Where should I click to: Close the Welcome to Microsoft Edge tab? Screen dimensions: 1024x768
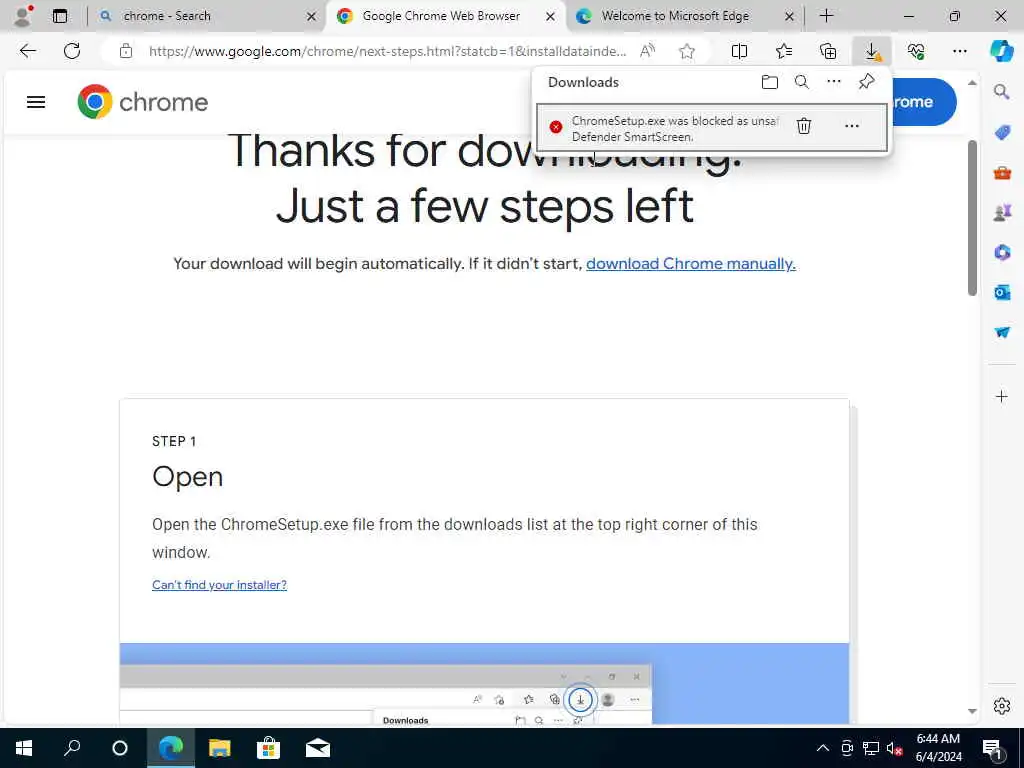(x=789, y=16)
